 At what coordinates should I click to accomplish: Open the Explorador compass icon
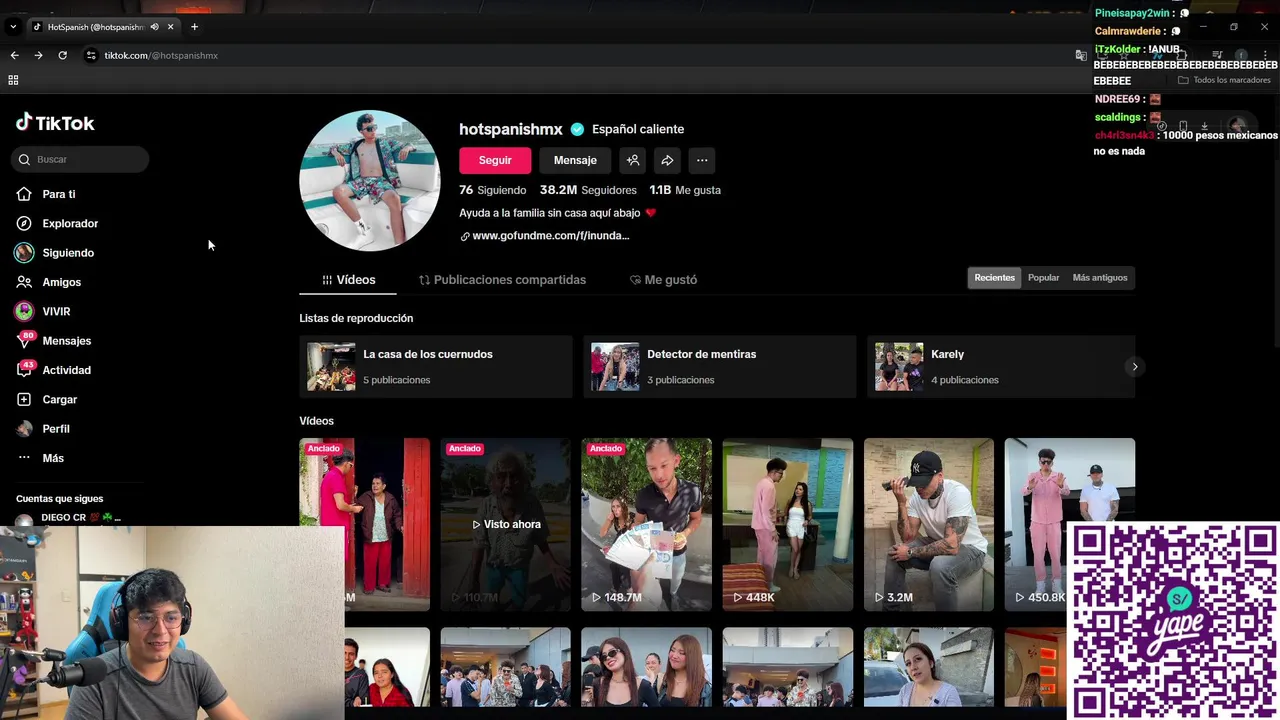(24, 223)
